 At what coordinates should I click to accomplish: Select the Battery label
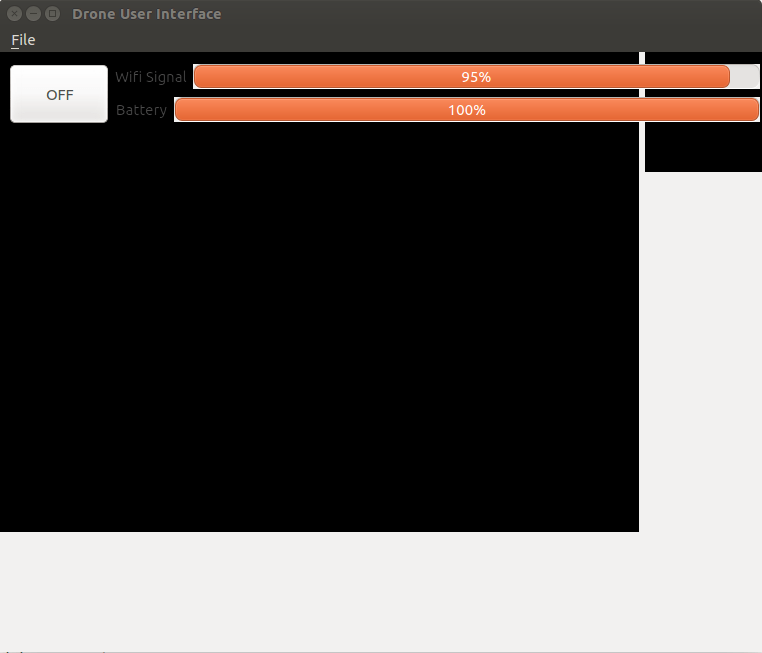tap(141, 110)
